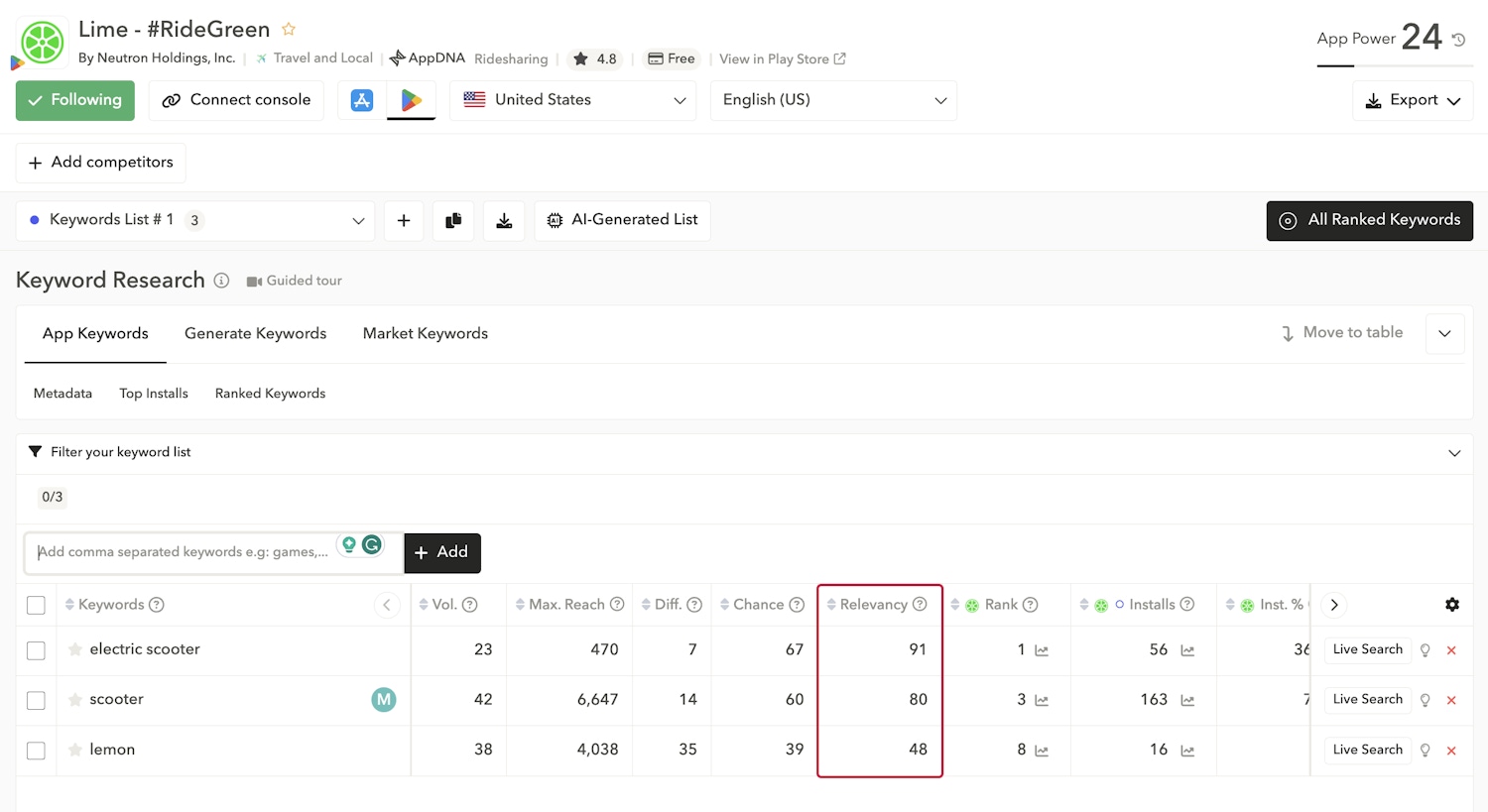1488x812 pixels.
Task: Click Live Search for electric scooter
Action: (1368, 650)
